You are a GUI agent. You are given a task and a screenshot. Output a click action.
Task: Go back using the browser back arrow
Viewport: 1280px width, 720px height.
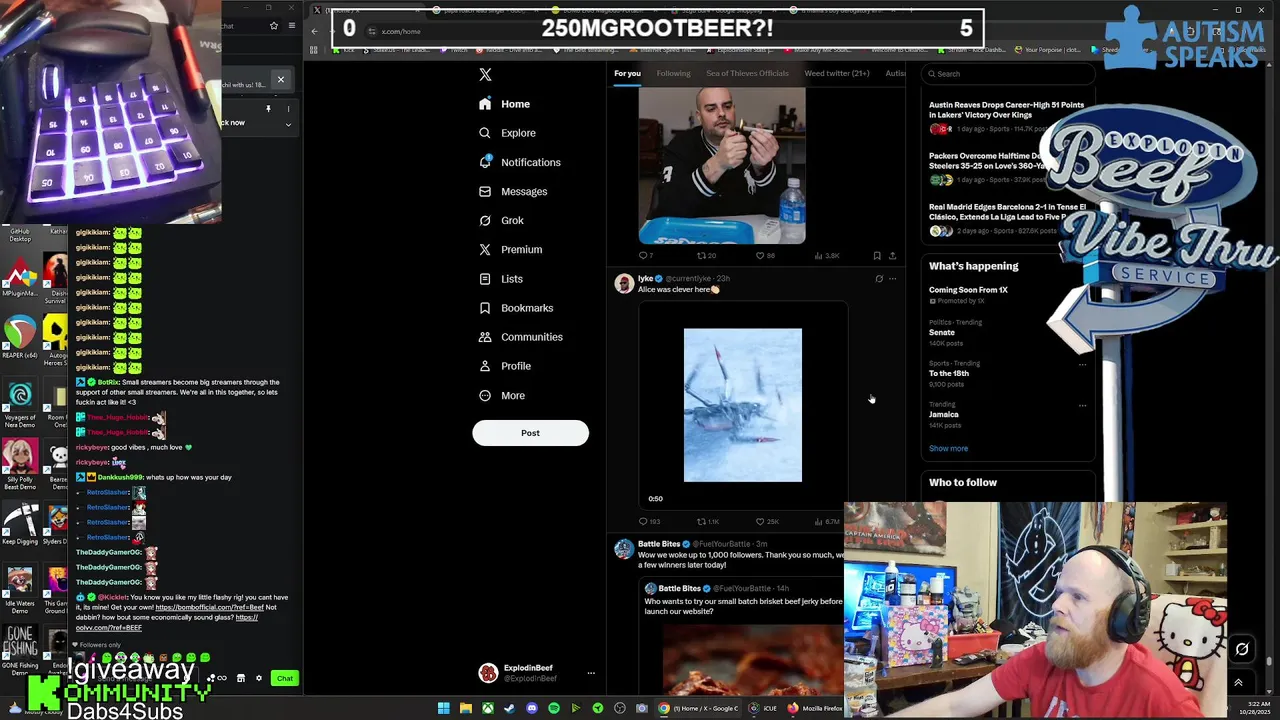314,31
